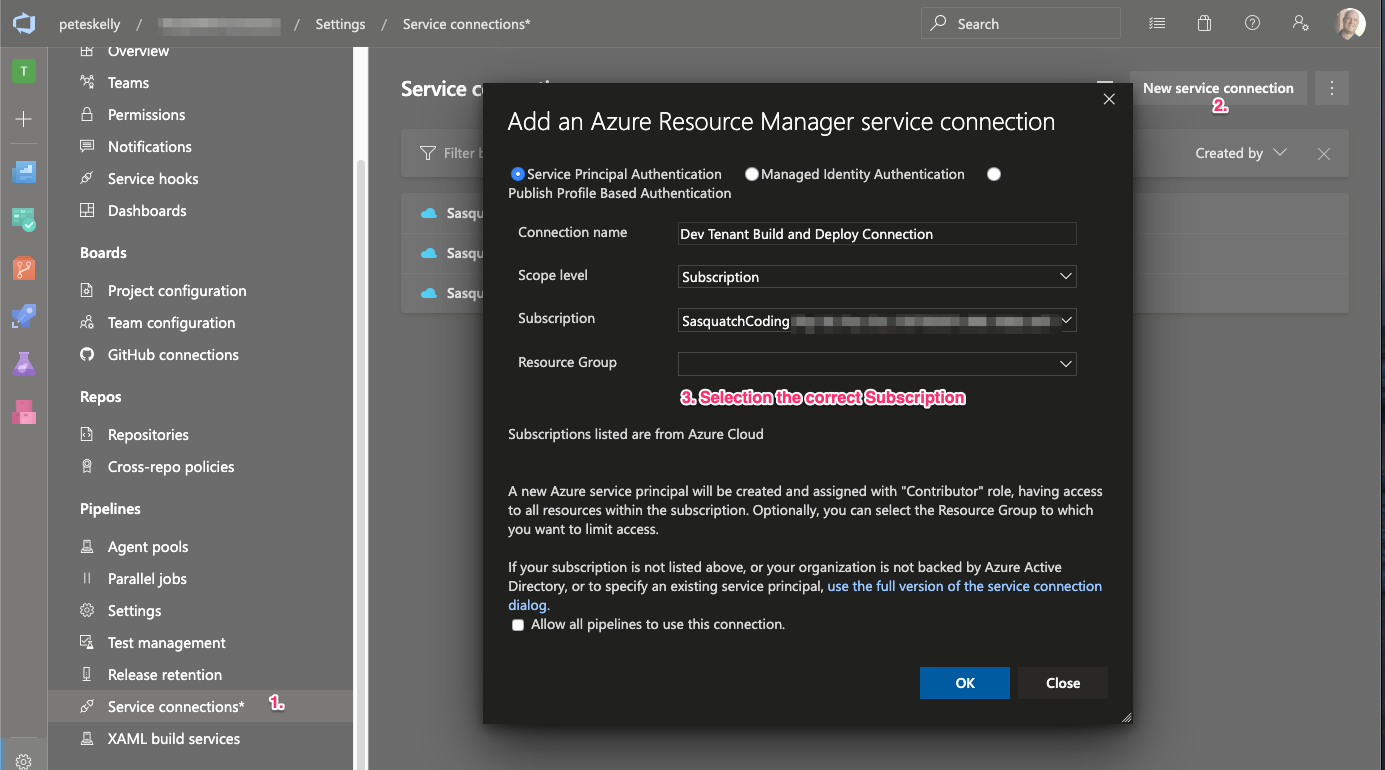Follow the full version dialog link
Image resolution: width=1385 pixels, height=770 pixels.
(x=965, y=586)
